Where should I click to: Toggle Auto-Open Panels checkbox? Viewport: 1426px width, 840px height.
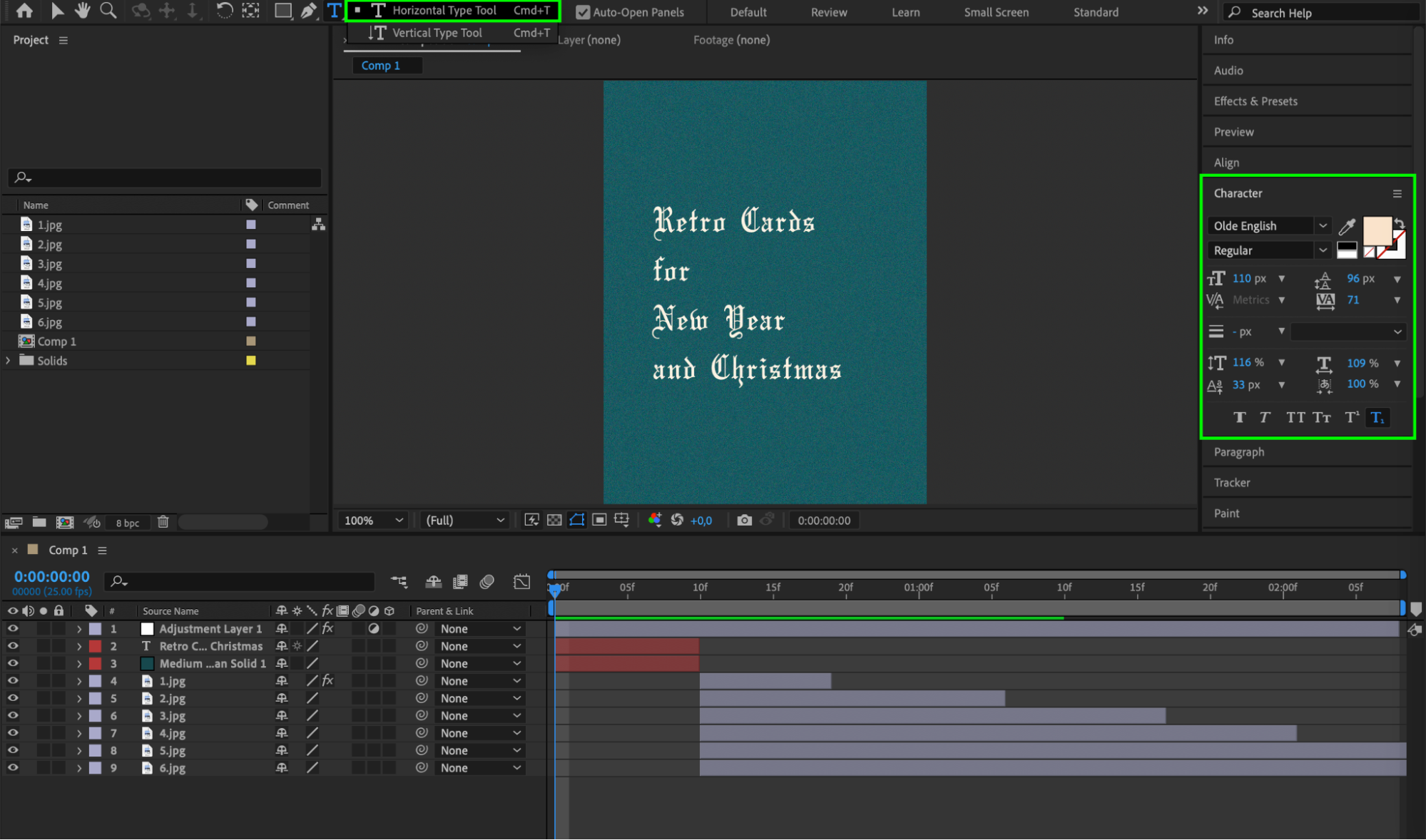(x=583, y=12)
